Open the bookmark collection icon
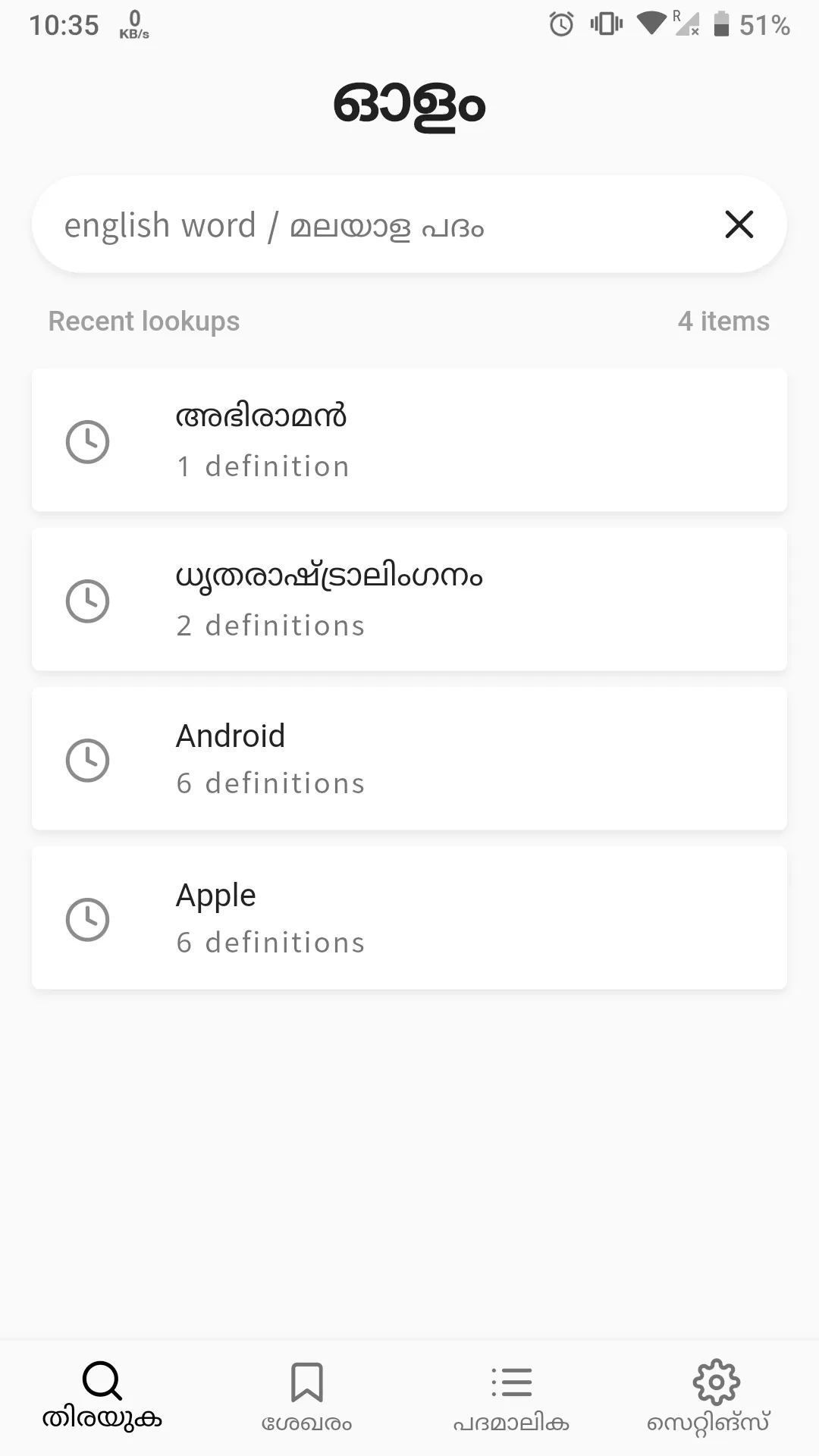 click(x=307, y=1382)
